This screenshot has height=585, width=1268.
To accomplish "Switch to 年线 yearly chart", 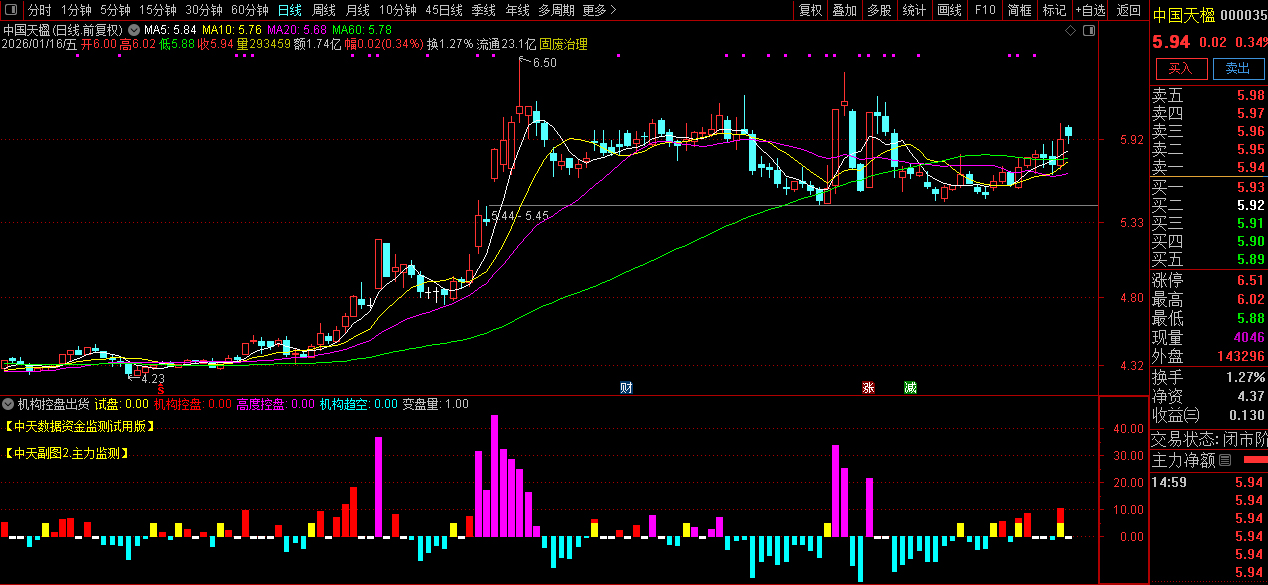I will pyautogui.click(x=517, y=10).
